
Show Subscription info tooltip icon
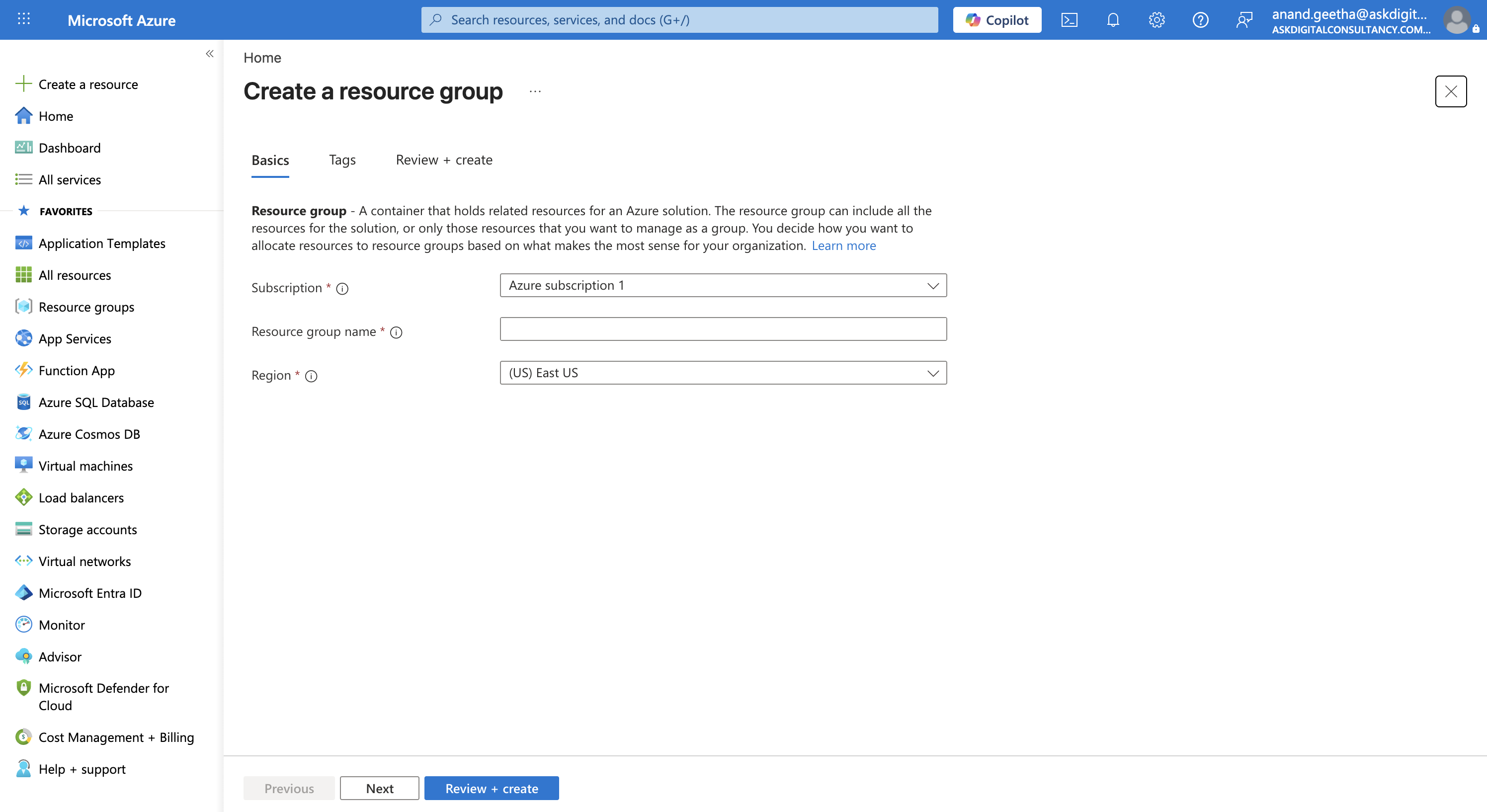tap(342, 289)
